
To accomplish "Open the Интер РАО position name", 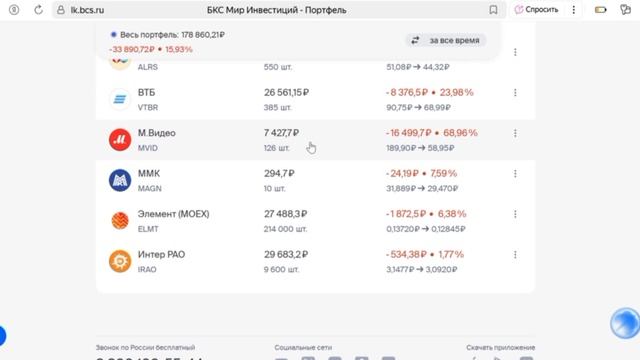I will tap(161, 254).
